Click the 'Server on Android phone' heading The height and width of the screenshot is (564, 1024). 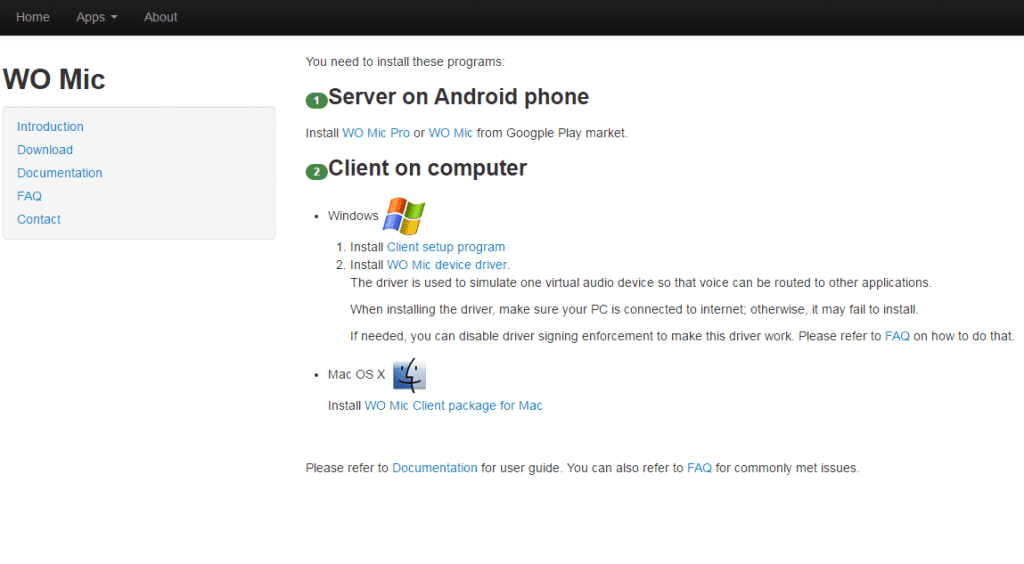(458, 97)
